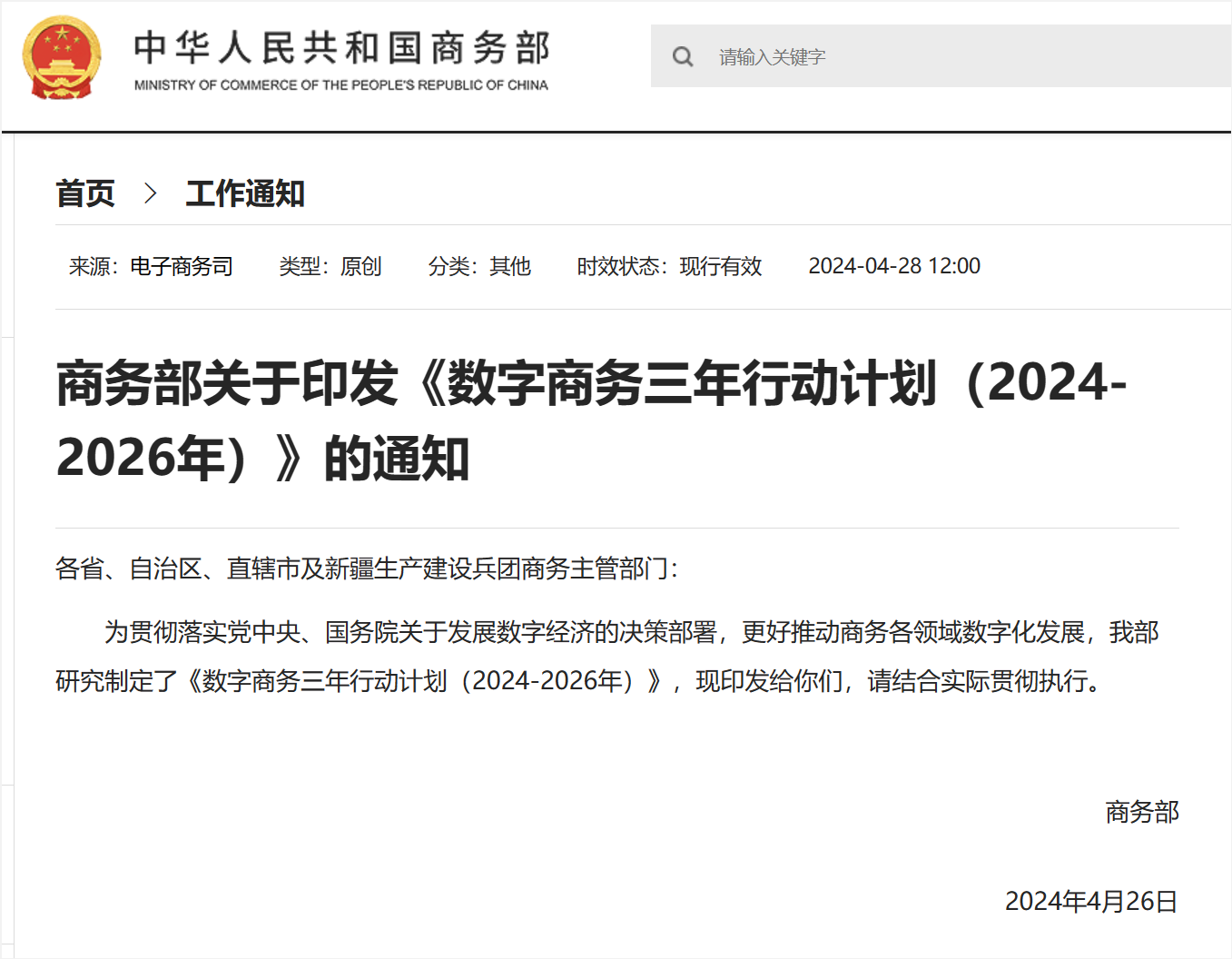Click the breadcrumb arrow separator

click(151, 193)
